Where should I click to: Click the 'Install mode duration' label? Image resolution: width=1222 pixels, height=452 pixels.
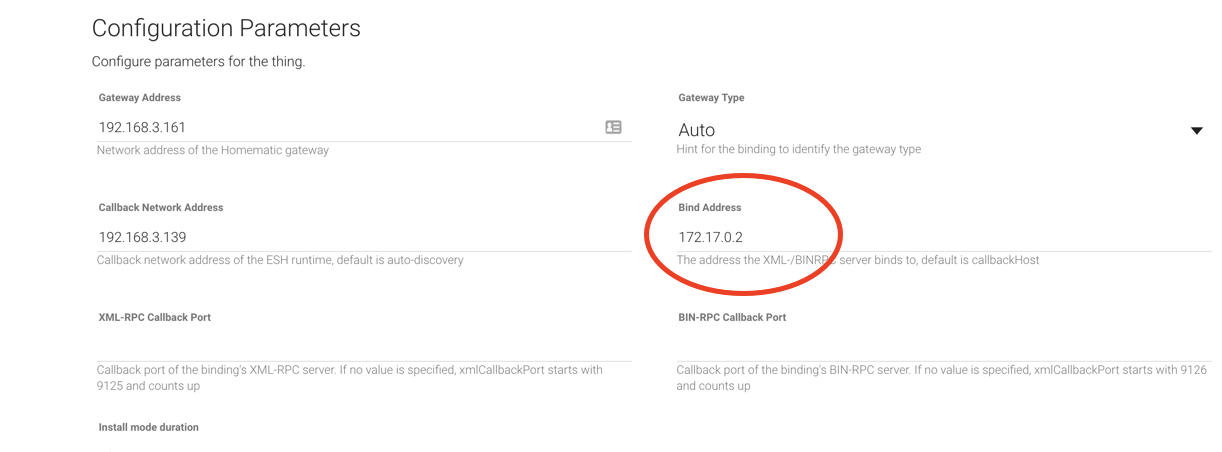[148, 427]
